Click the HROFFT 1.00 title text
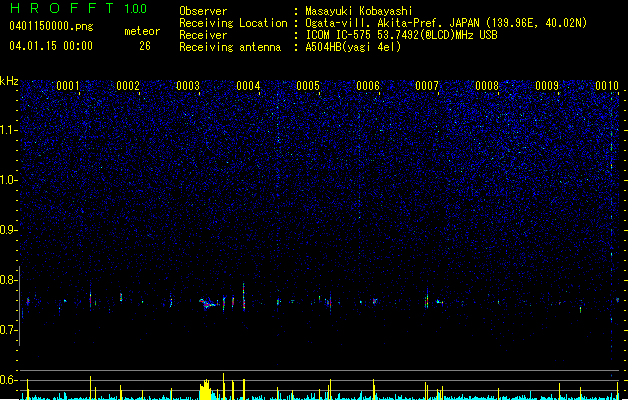This screenshot has height=400, width=629. [x=78, y=8]
